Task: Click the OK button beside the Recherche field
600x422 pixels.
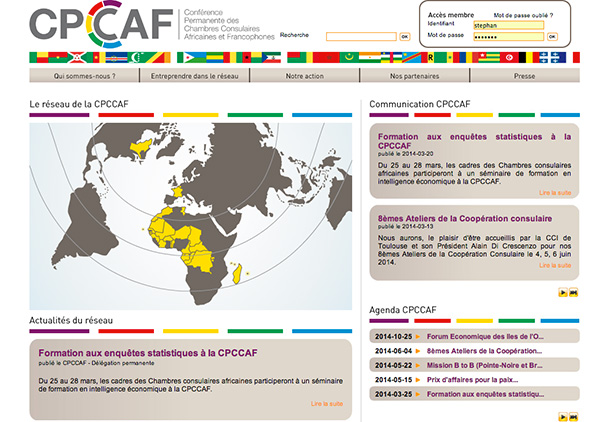Action: (404, 37)
